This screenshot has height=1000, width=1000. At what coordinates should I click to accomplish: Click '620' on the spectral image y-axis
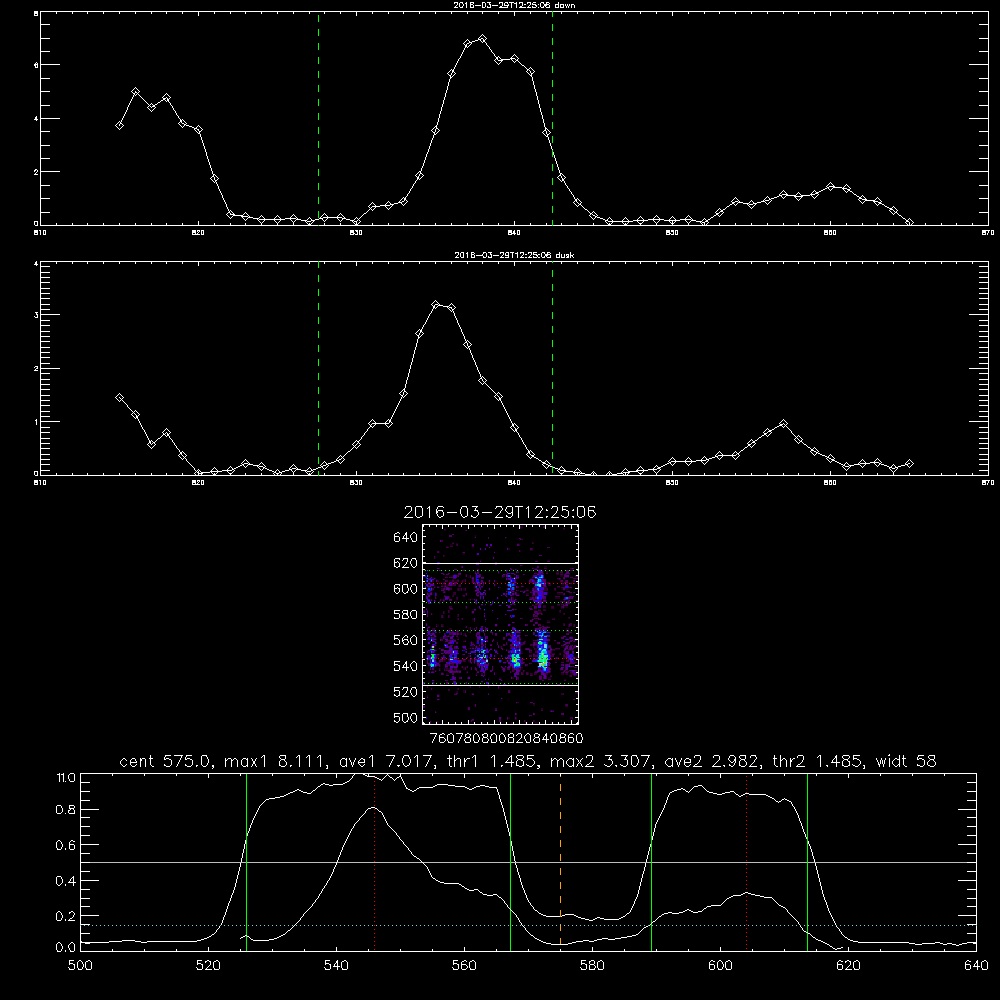coord(405,563)
